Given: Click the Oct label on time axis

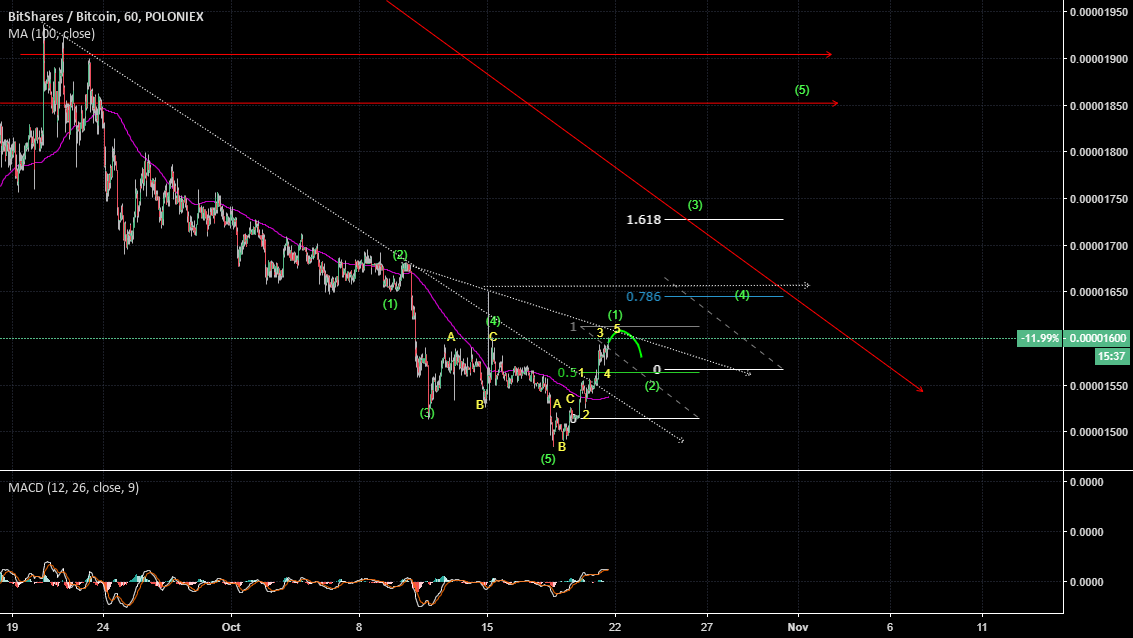Looking at the screenshot, I should coord(231,626).
